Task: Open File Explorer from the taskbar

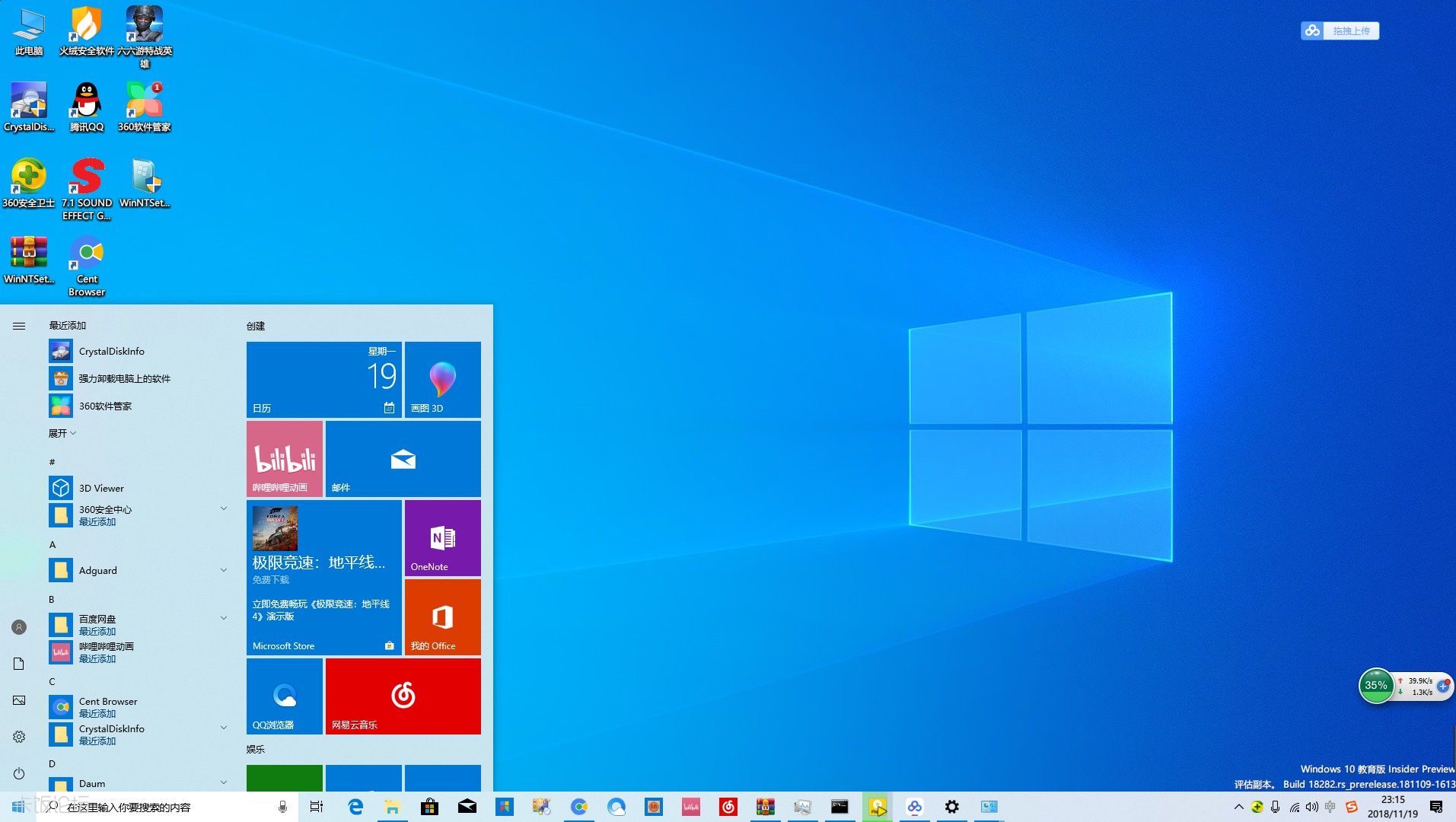Action: 392,807
